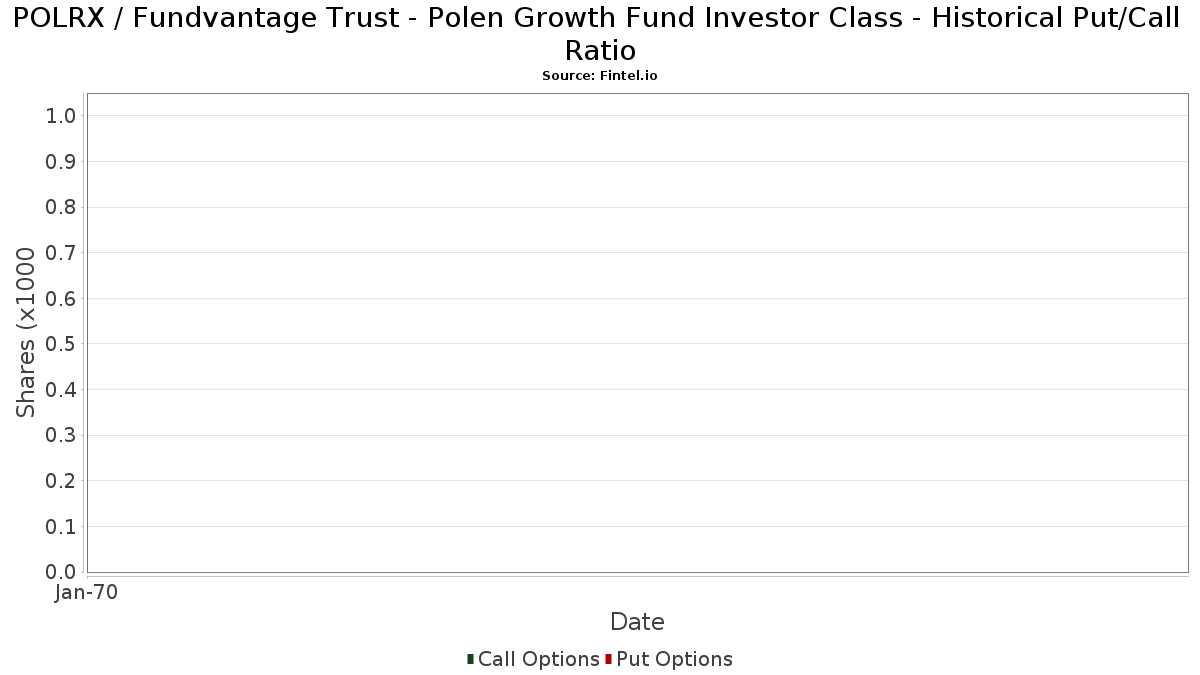Toggle the Call Options legend label
Screen dimensions: 1200x675
tap(538, 659)
